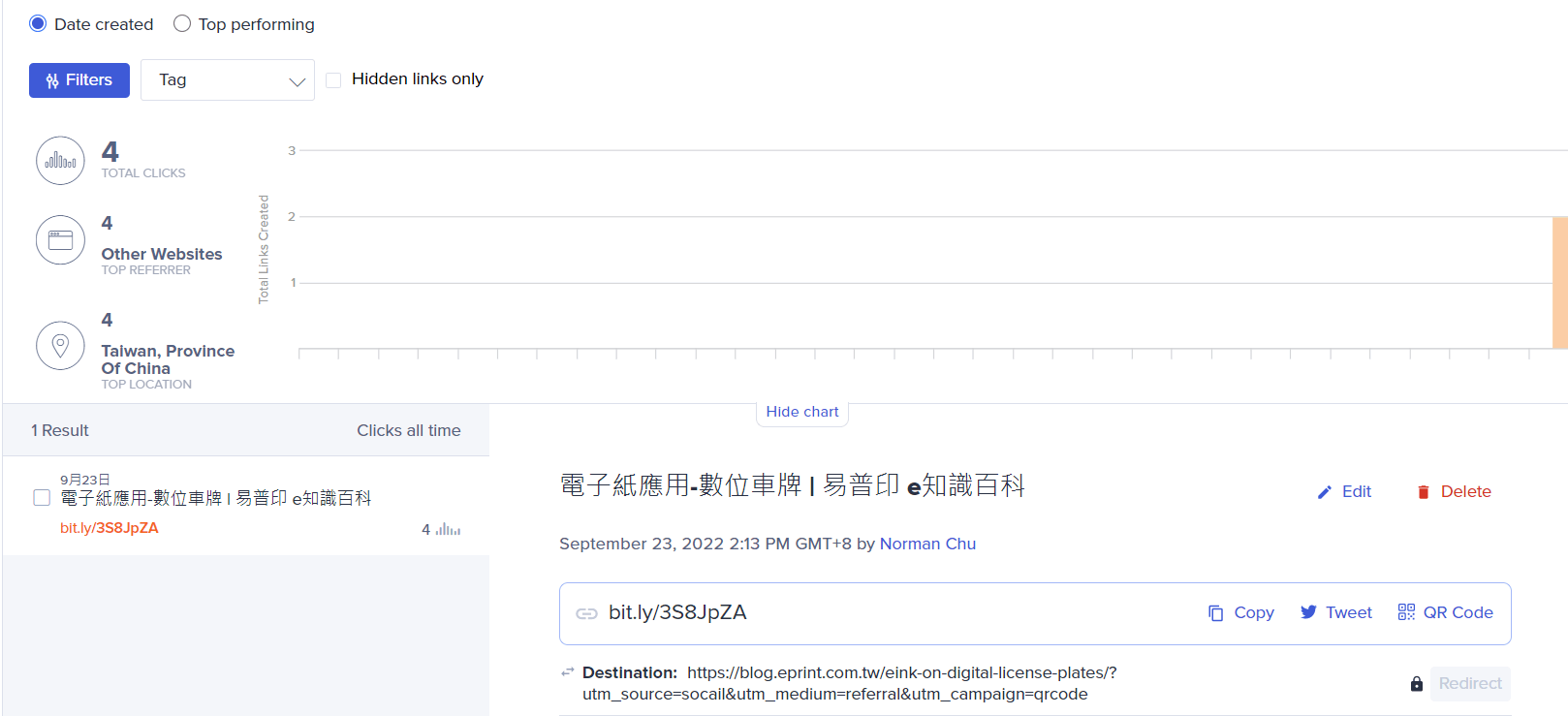Open the Tag dropdown
Screen dimensions: 1568x716
pos(228,79)
